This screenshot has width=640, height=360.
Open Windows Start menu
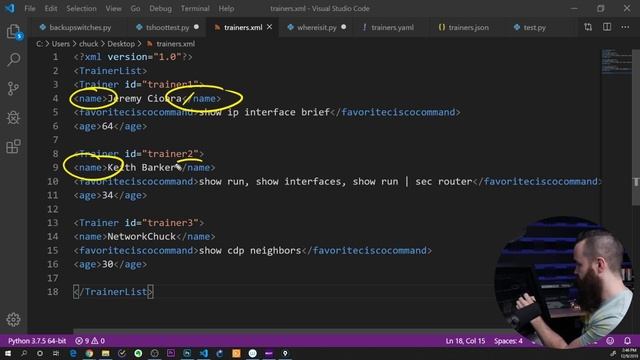click(8, 353)
